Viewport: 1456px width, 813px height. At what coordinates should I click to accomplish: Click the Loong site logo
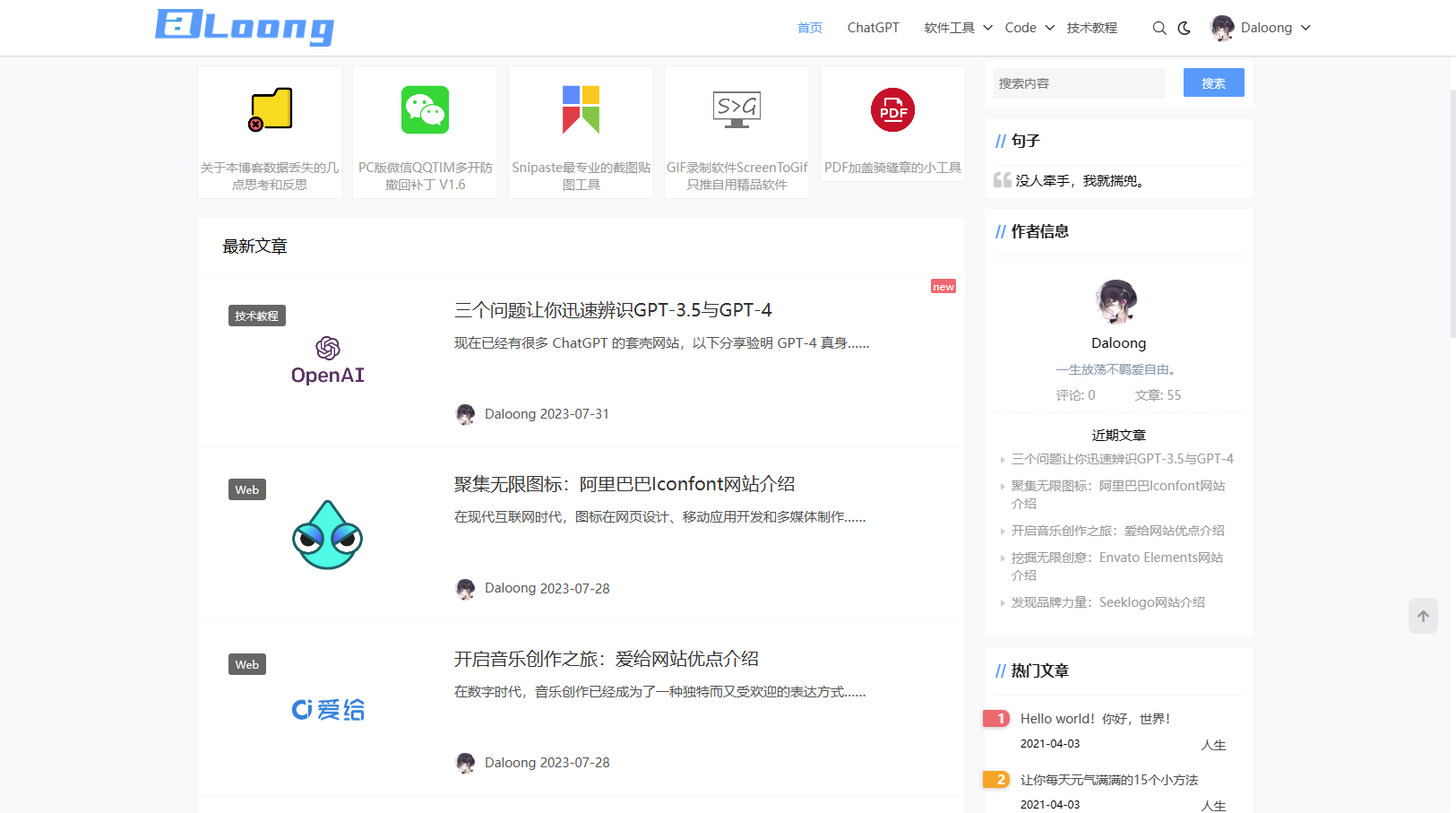245,27
